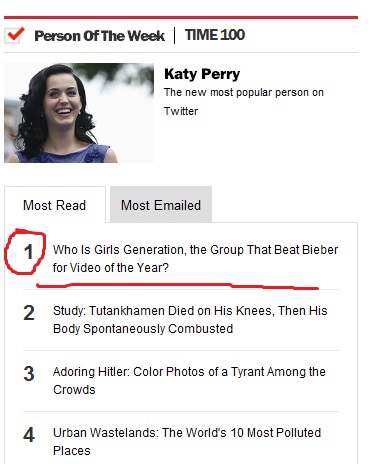Click 'Crowds' text under Hitler article

tap(74, 390)
